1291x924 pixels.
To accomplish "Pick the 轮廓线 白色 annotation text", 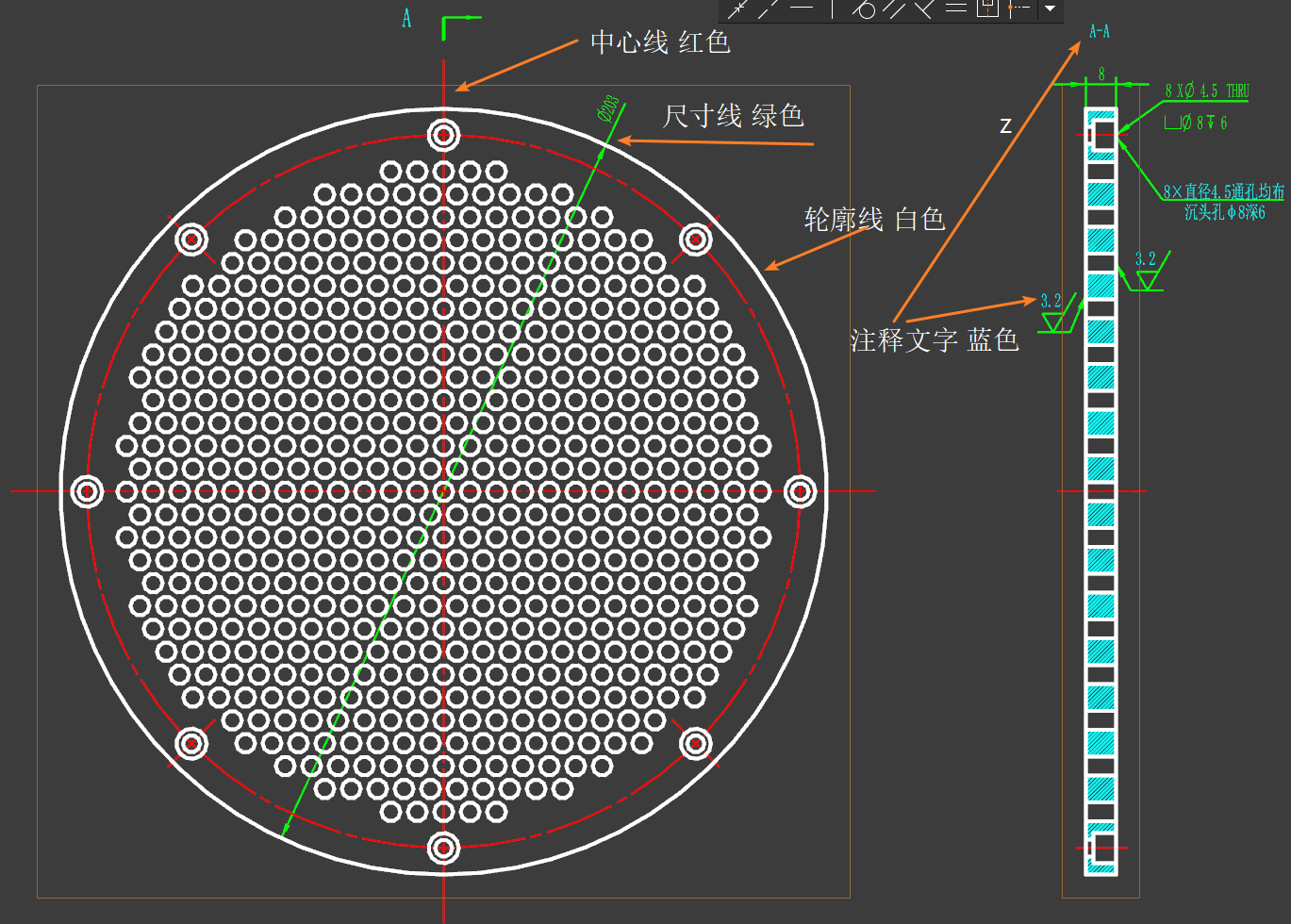I will (874, 220).
